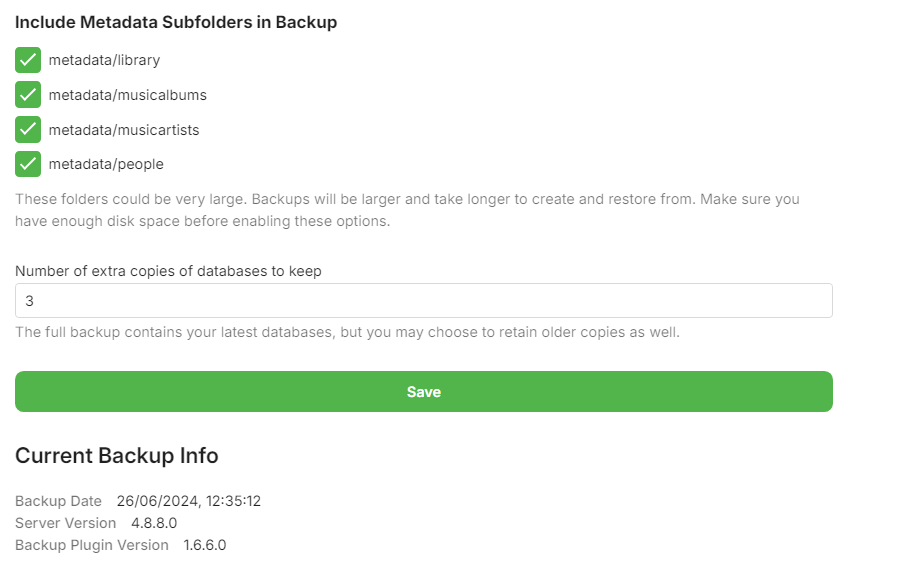The width and height of the screenshot is (920, 561).
Task: Click the metadata/musicartists label text
Action: [x=124, y=130]
